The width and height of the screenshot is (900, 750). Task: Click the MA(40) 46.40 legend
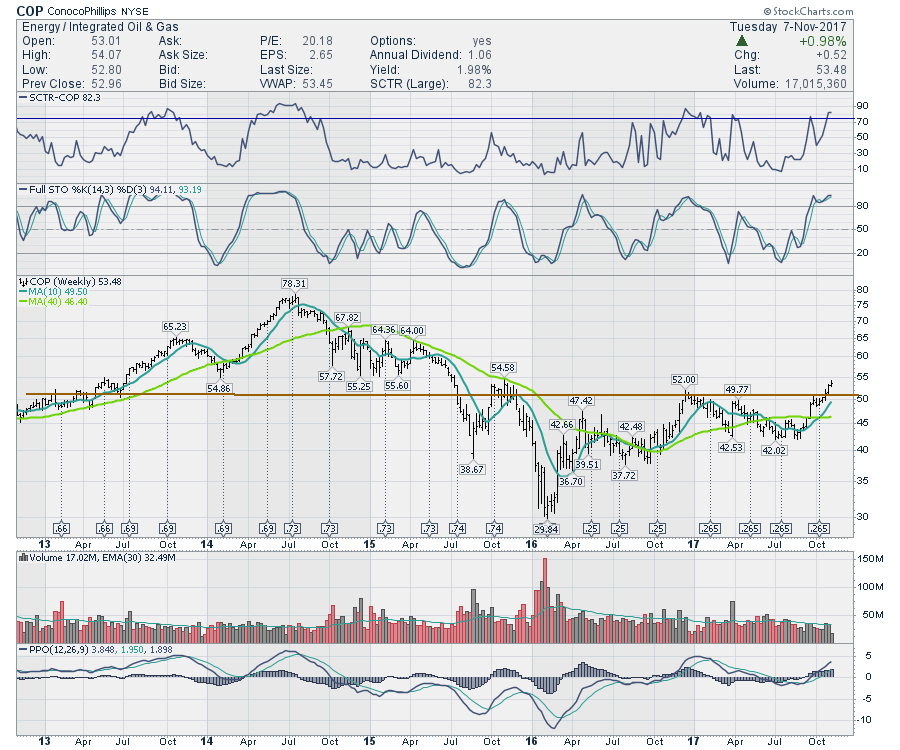click(53, 302)
